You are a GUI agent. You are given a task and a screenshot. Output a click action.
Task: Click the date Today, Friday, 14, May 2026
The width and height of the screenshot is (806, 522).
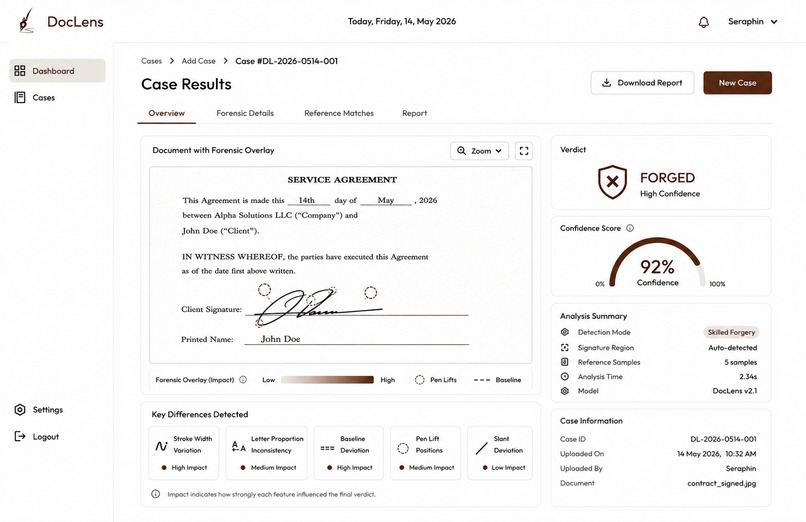click(402, 21)
